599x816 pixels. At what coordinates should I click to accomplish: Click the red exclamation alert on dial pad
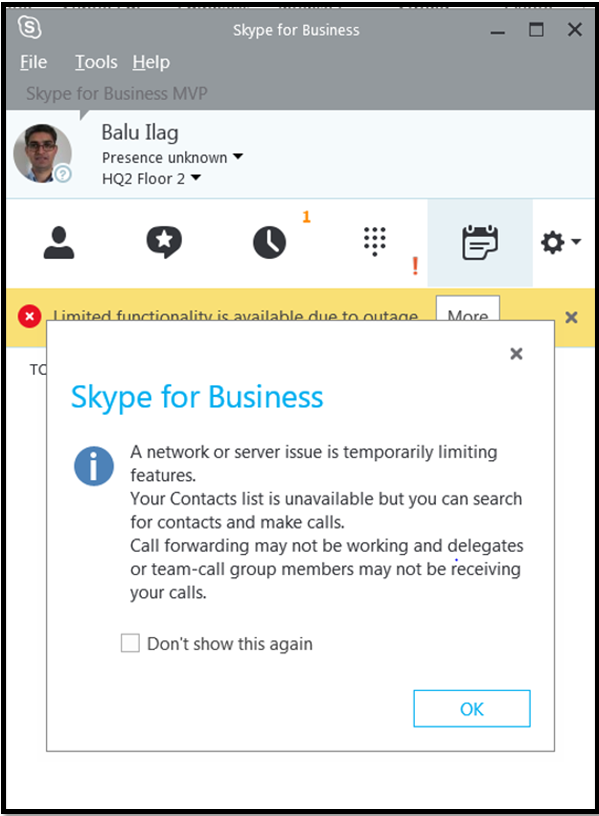(415, 265)
